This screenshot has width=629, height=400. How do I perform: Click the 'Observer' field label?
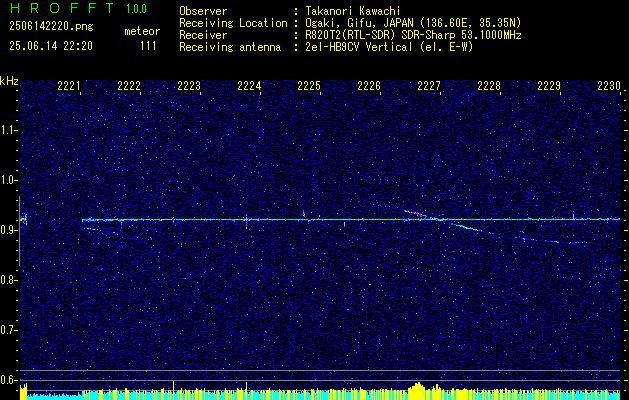coord(203,11)
